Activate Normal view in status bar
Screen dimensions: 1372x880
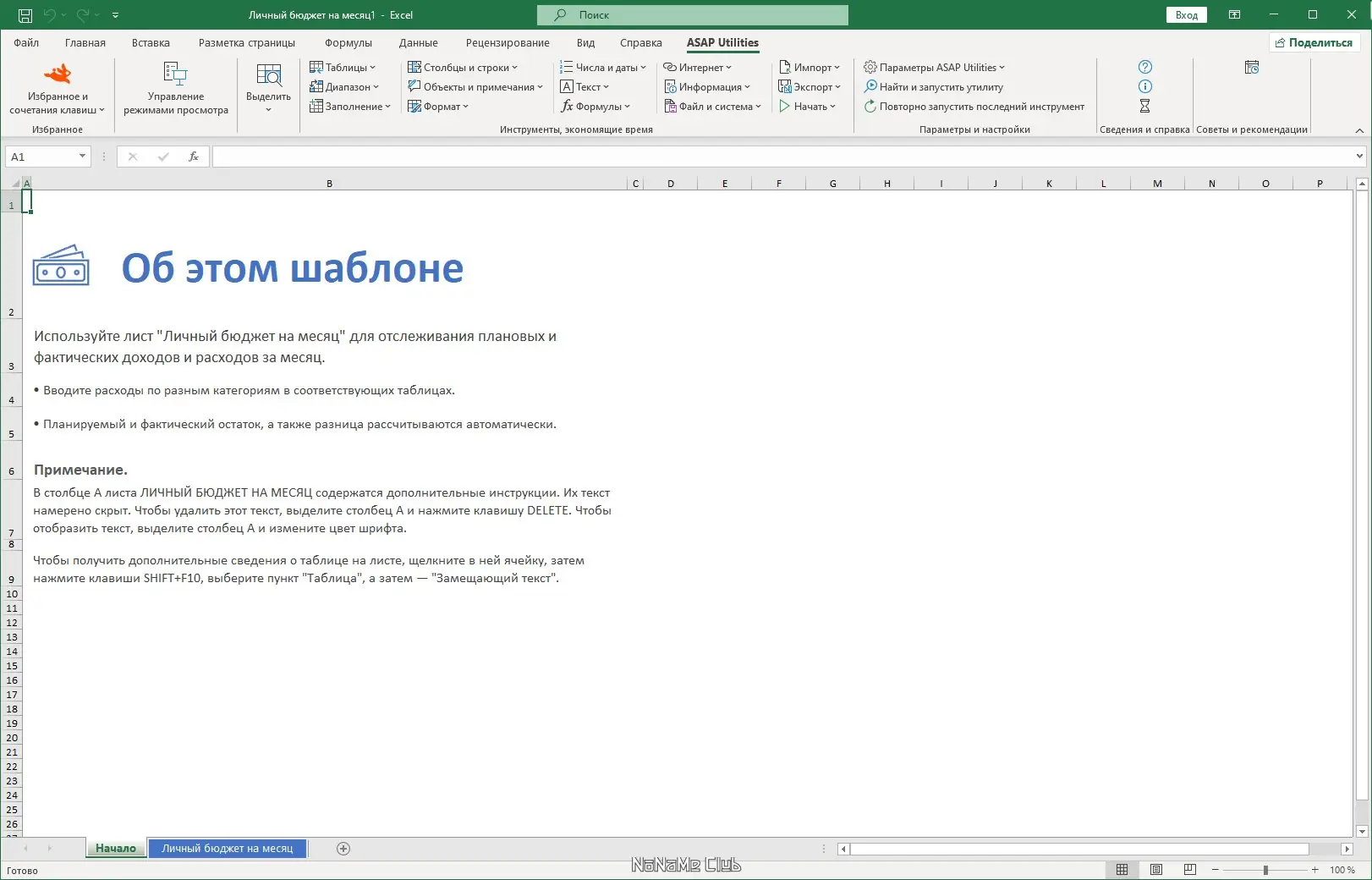(x=1122, y=869)
